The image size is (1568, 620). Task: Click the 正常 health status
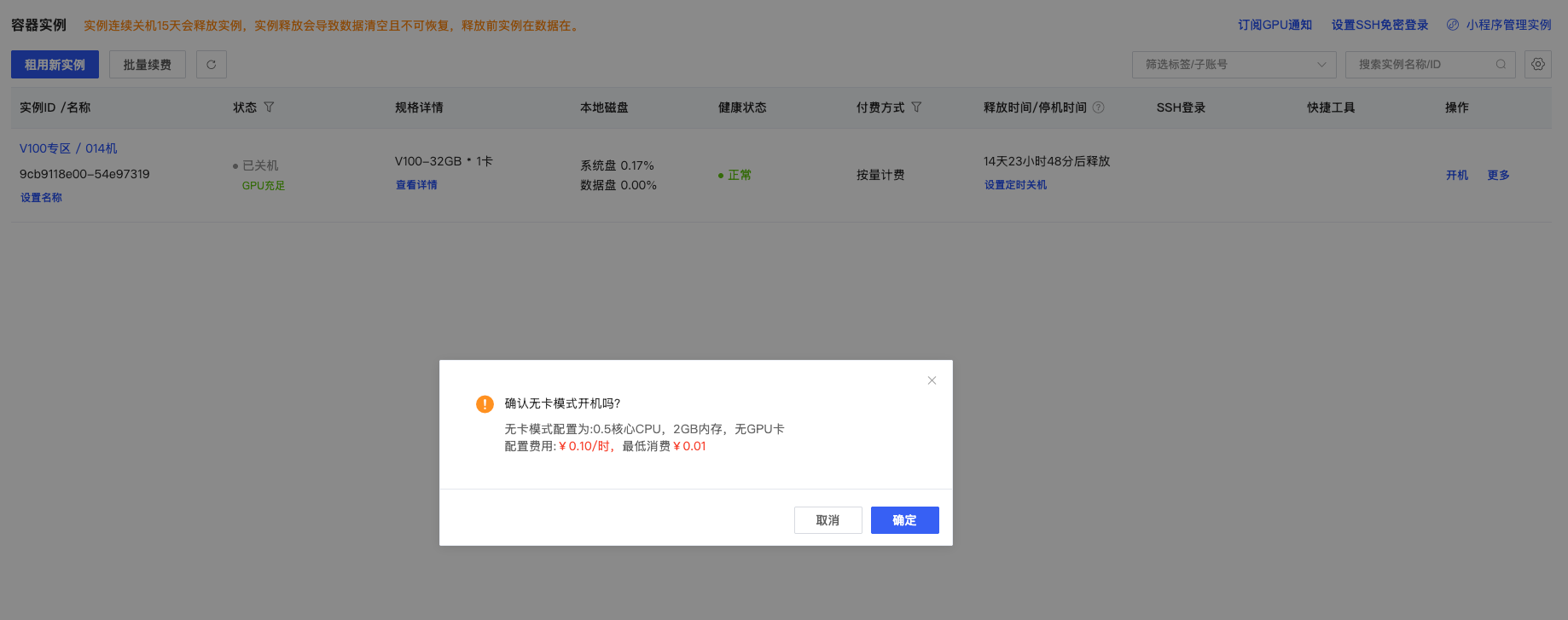740,175
